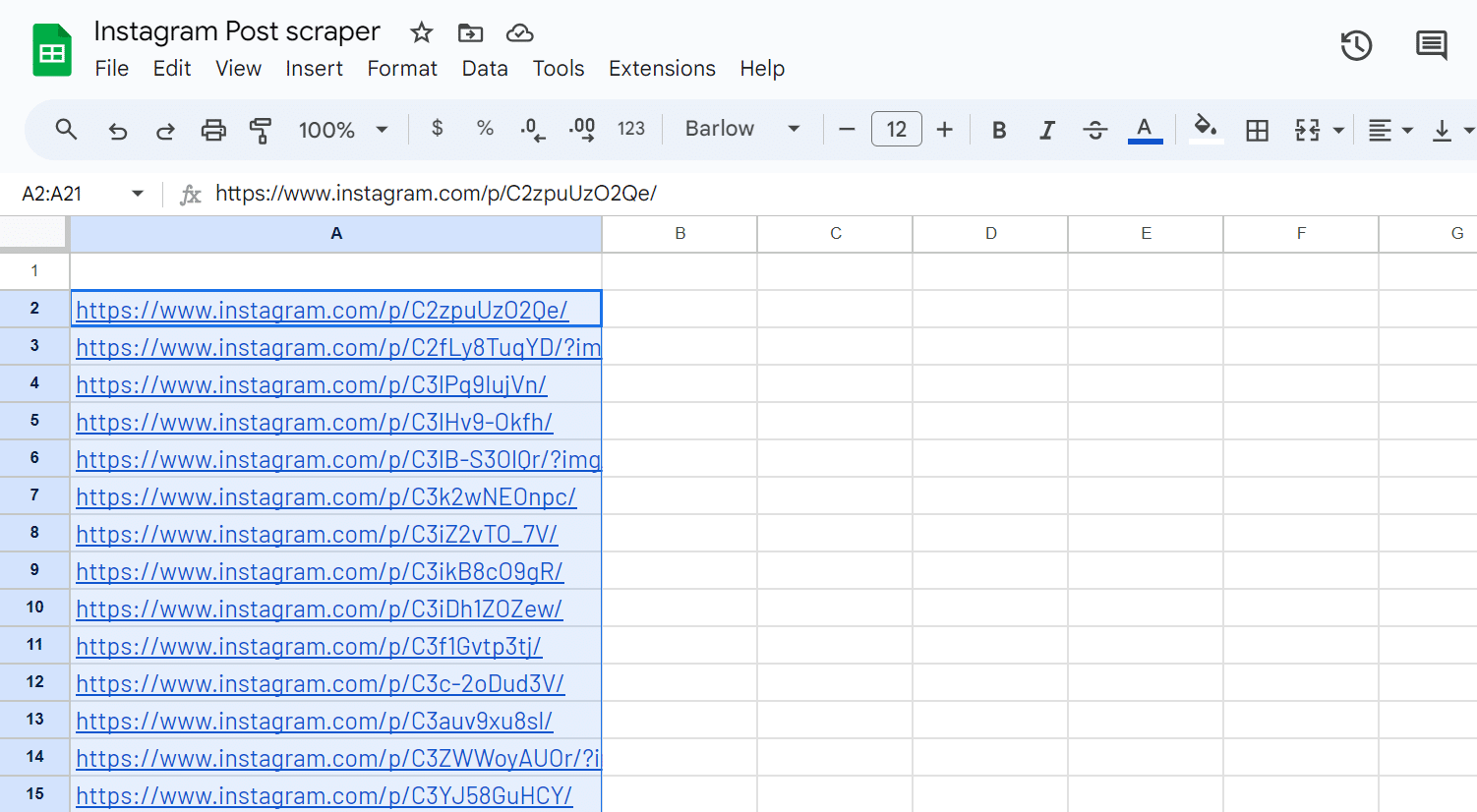Viewport: 1477px width, 812px height.
Task: Select the column D header
Action: click(x=990, y=234)
